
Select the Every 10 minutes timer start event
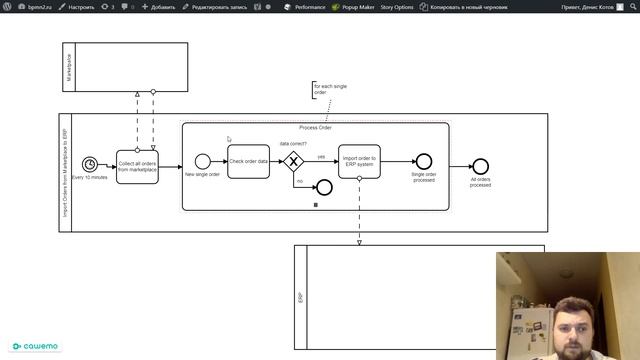[90, 164]
